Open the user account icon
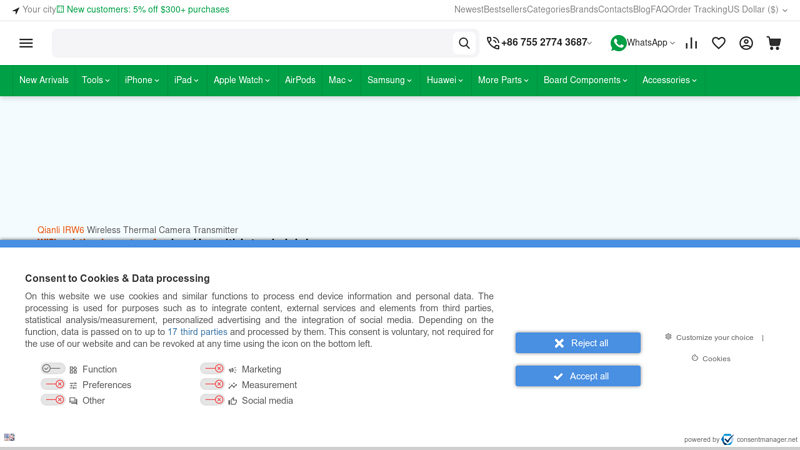This screenshot has width=800, height=450. coord(746,43)
